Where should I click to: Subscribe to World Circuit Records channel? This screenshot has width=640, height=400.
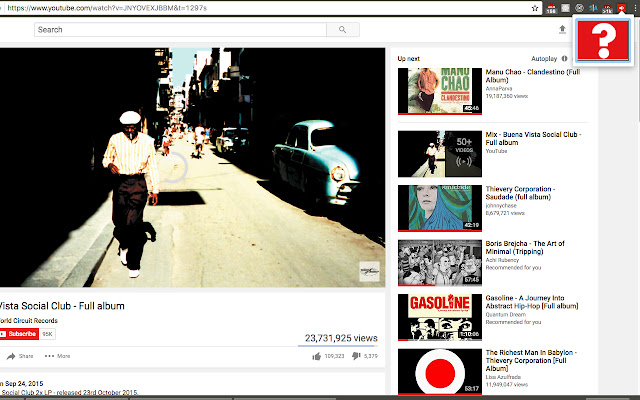(x=19, y=334)
